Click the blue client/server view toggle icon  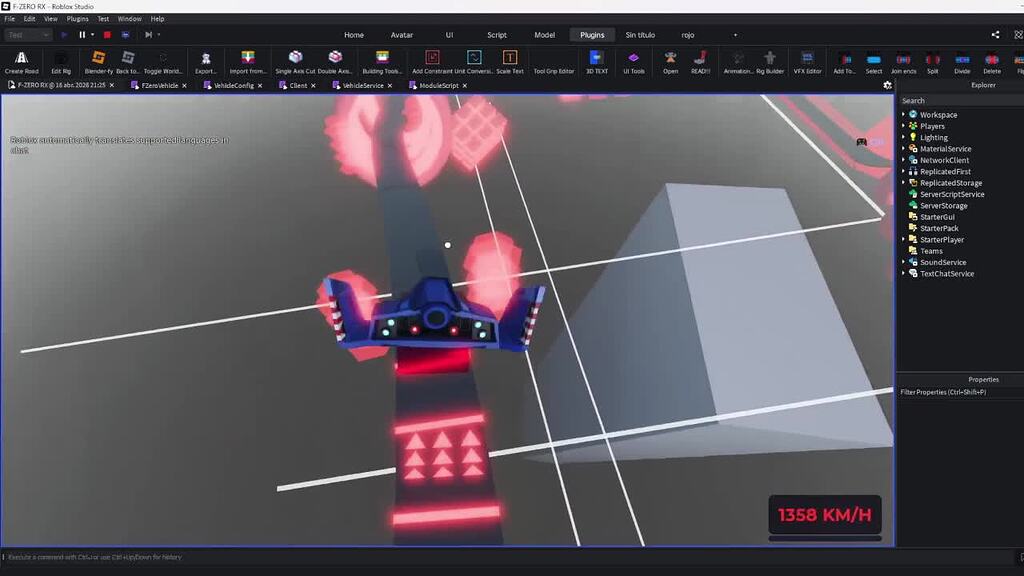coord(125,35)
